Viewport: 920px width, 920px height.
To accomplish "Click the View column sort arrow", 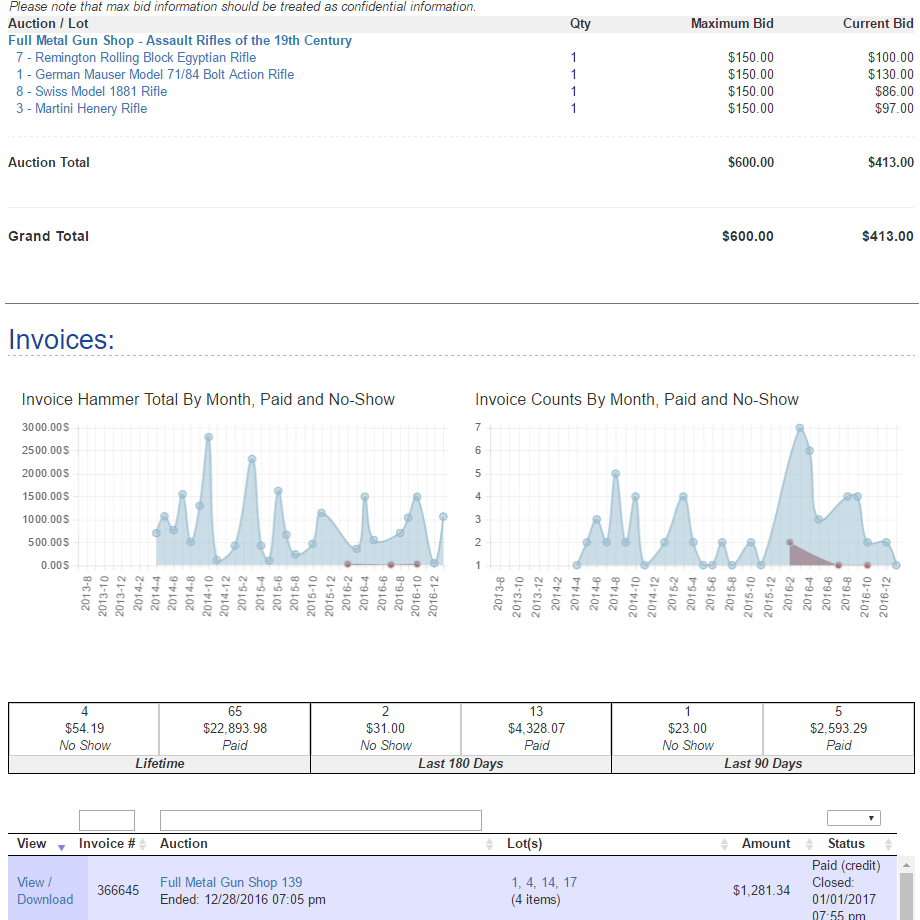I will pyautogui.click(x=62, y=847).
